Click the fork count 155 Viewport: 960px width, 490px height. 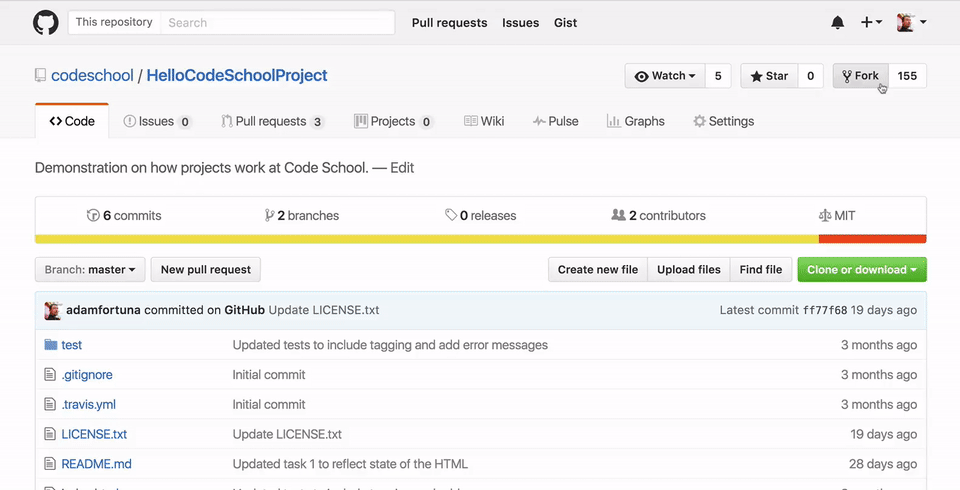pos(907,76)
